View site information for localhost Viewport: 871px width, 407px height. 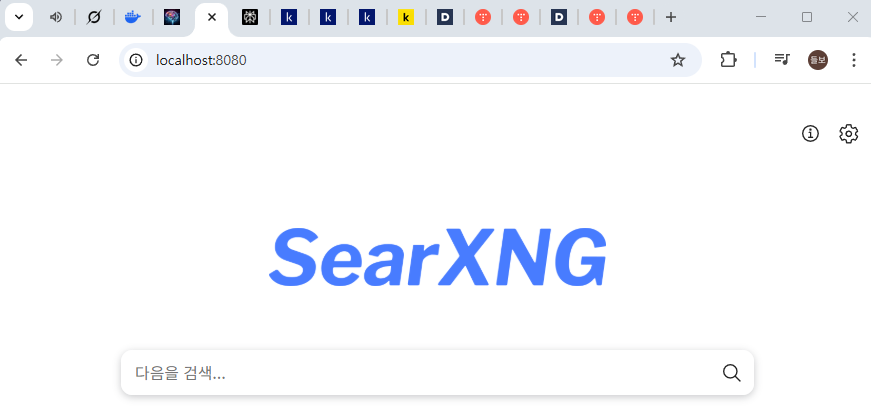136,60
